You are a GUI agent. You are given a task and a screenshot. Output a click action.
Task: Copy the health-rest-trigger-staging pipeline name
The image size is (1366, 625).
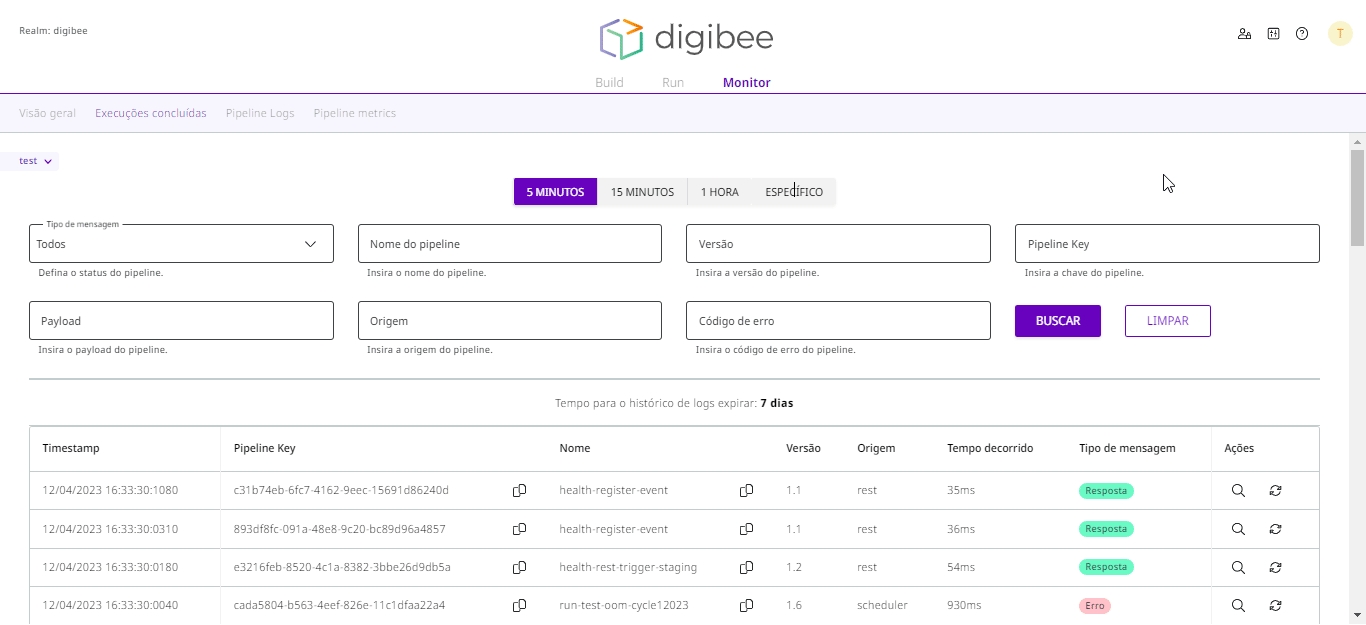[746, 568]
